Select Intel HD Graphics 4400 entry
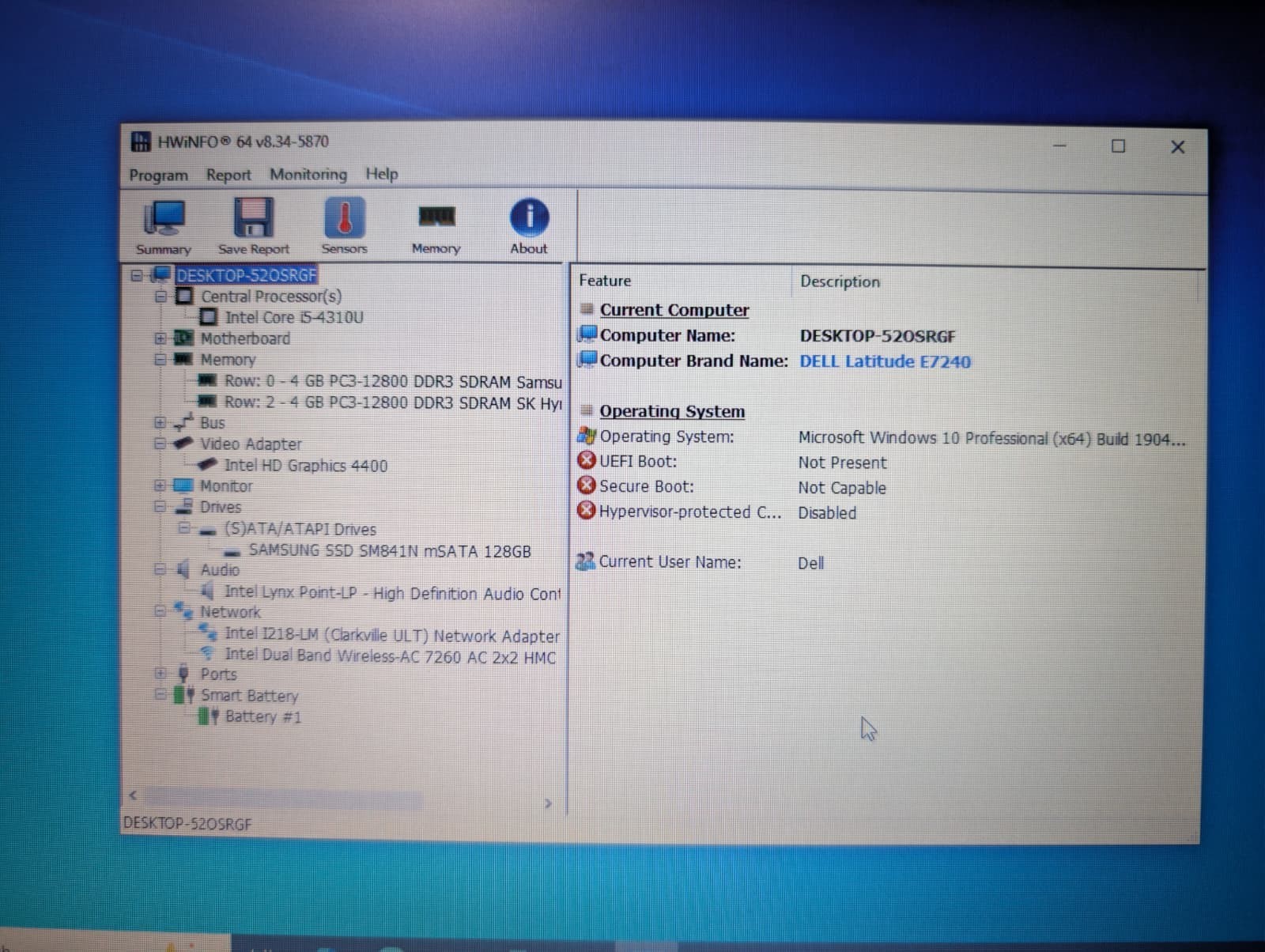1265x952 pixels. click(x=306, y=465)
